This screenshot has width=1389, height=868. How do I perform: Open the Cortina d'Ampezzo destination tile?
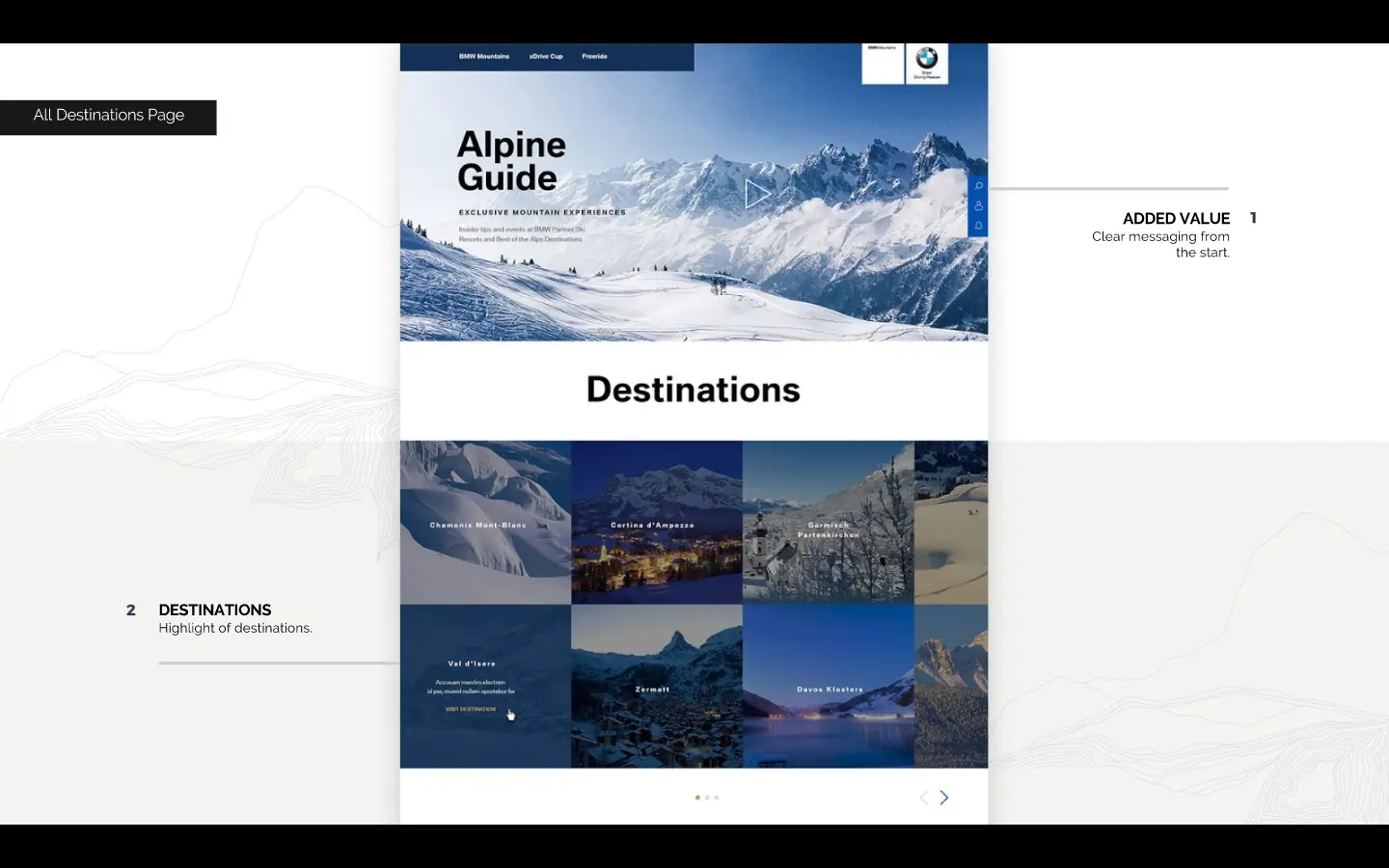657,523
